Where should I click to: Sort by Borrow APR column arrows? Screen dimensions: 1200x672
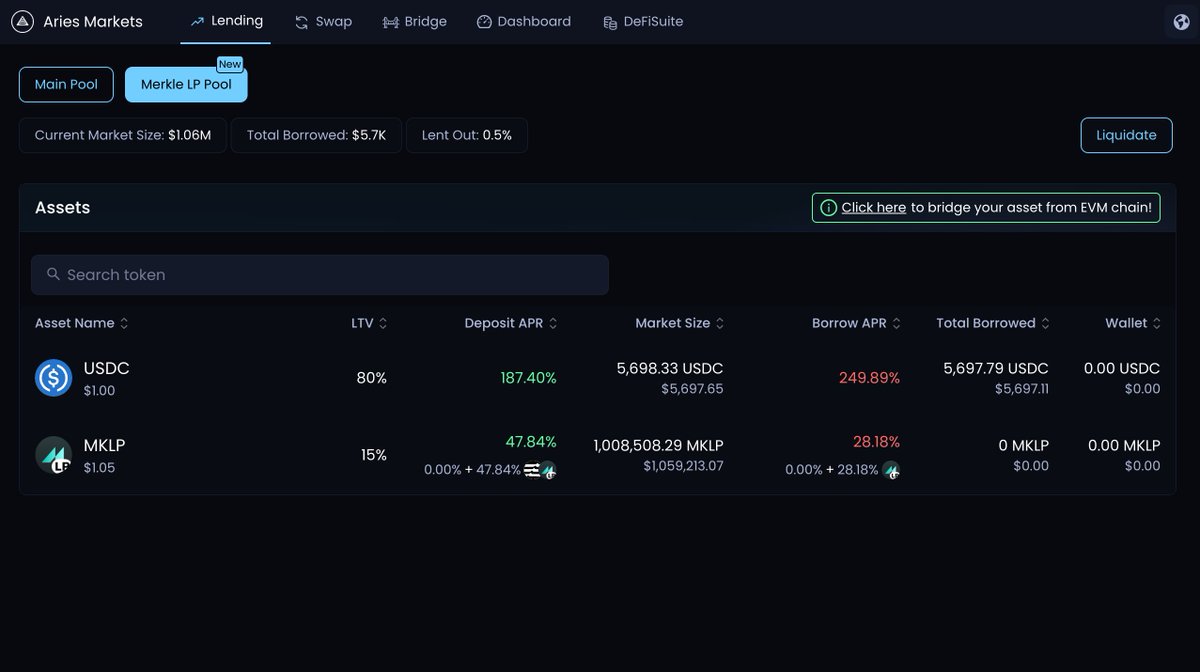897,323
